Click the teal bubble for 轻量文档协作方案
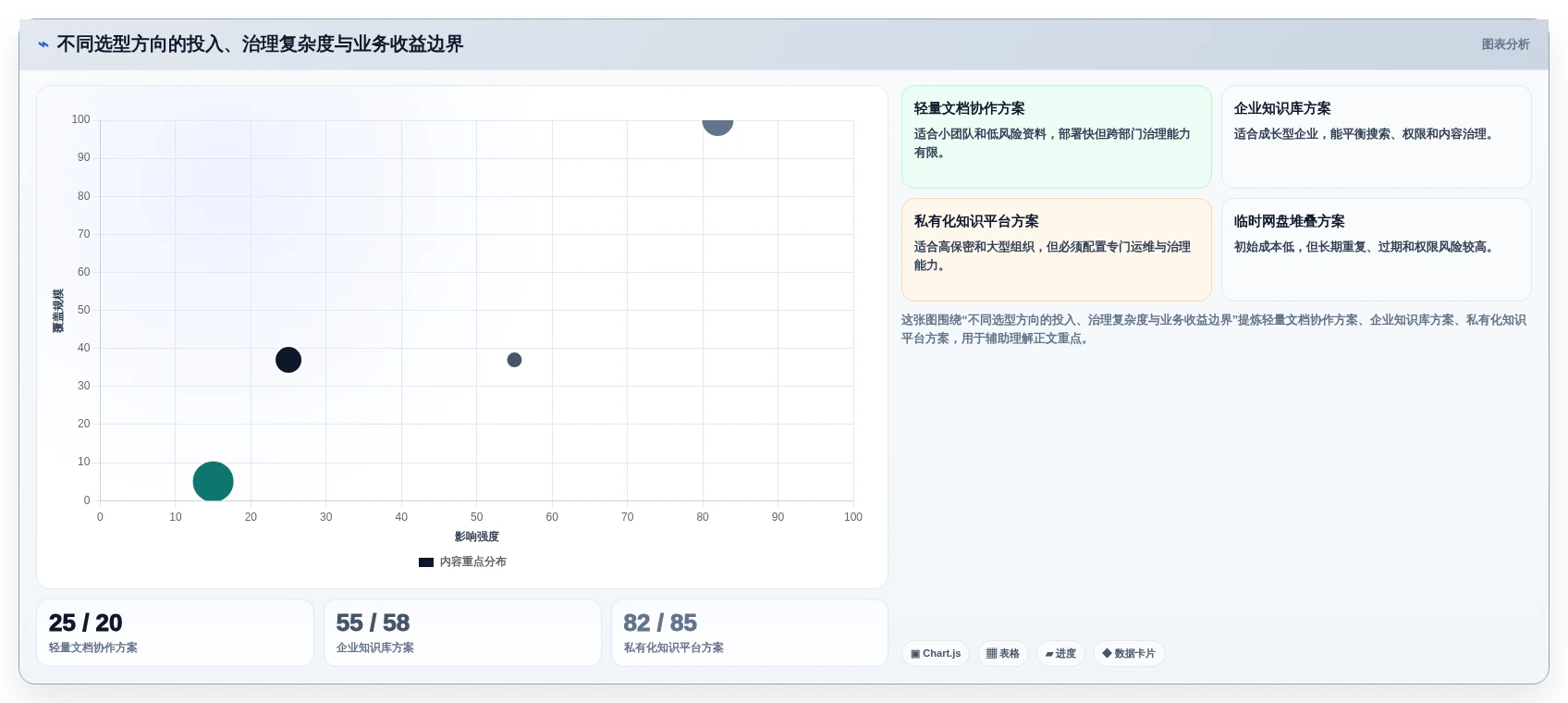The width and height of the screenshot is (1568, 703). point(213,481)
